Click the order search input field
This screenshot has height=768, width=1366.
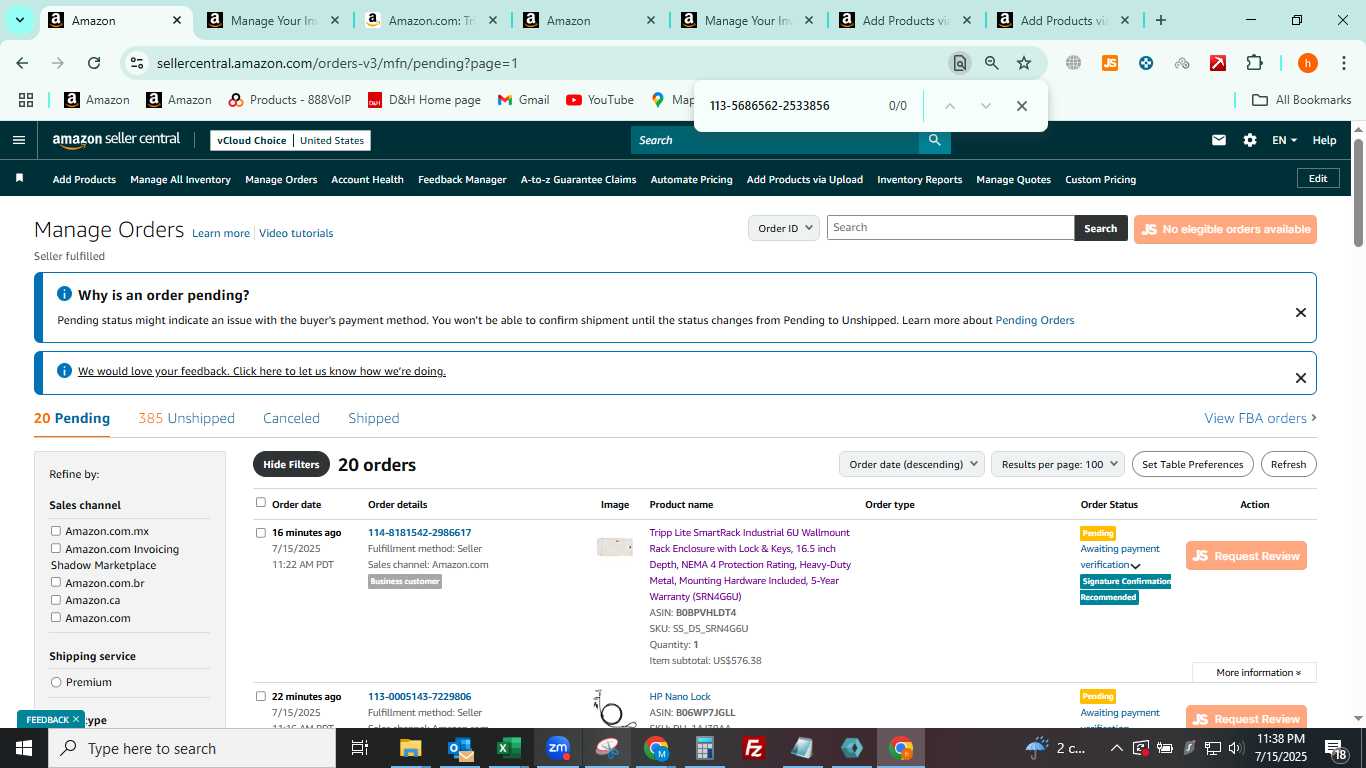[950, 228]
